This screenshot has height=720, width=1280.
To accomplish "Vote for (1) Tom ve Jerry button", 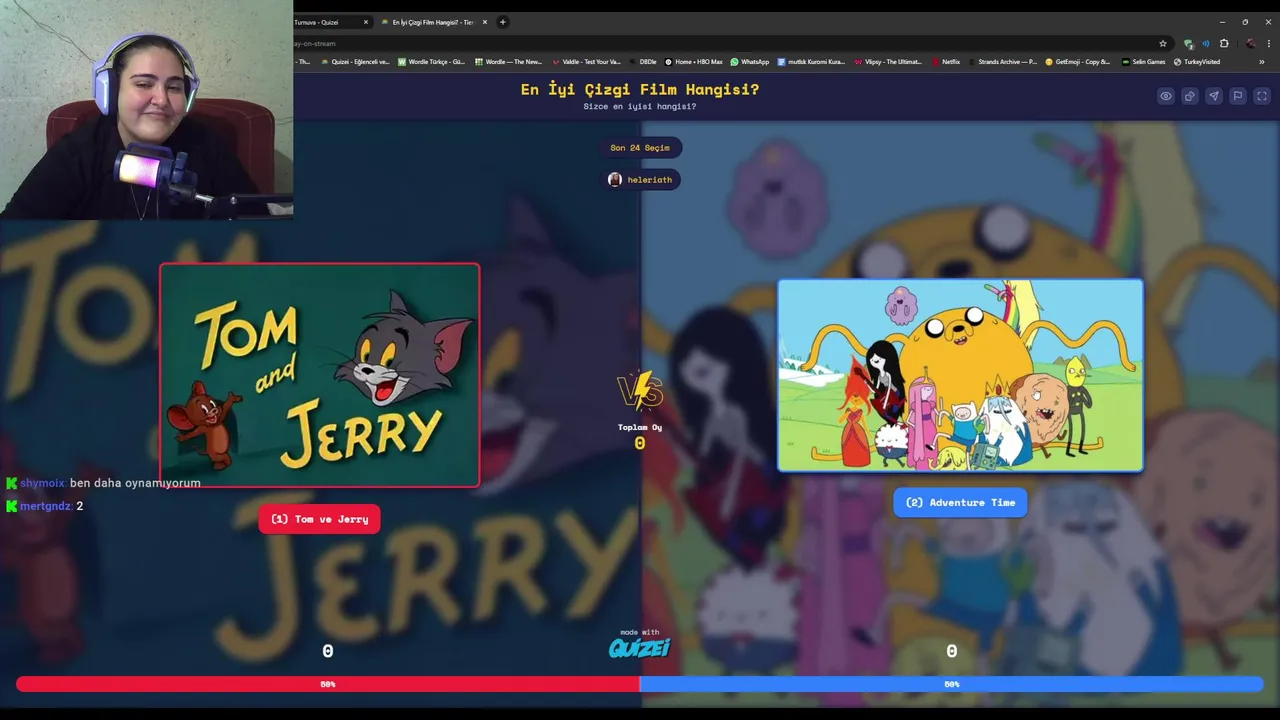I will 319,519.
